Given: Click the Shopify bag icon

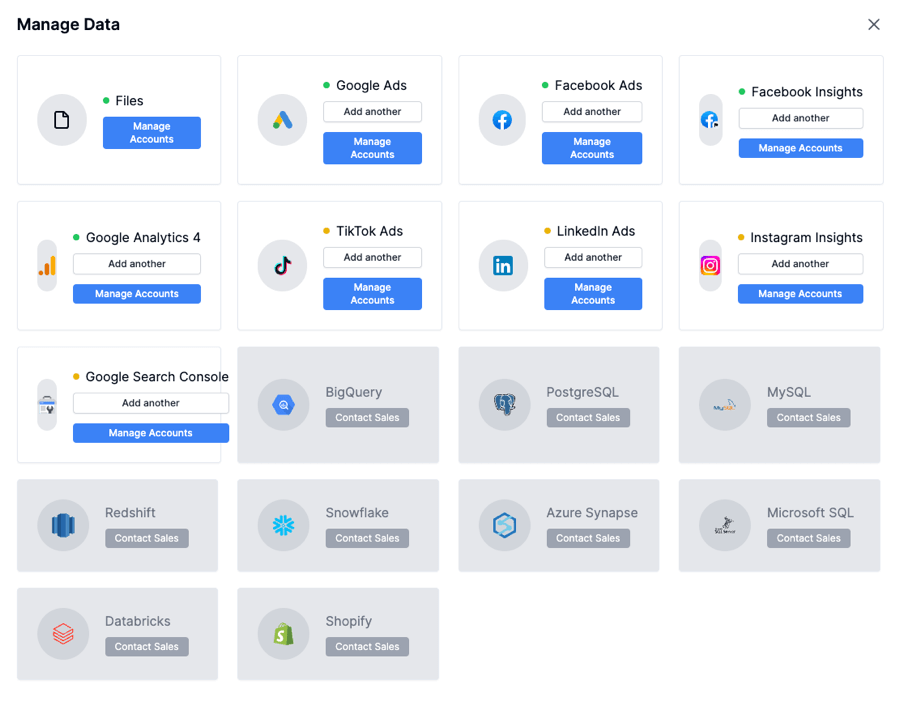Looking at the screenshot, I should (283, 634).
